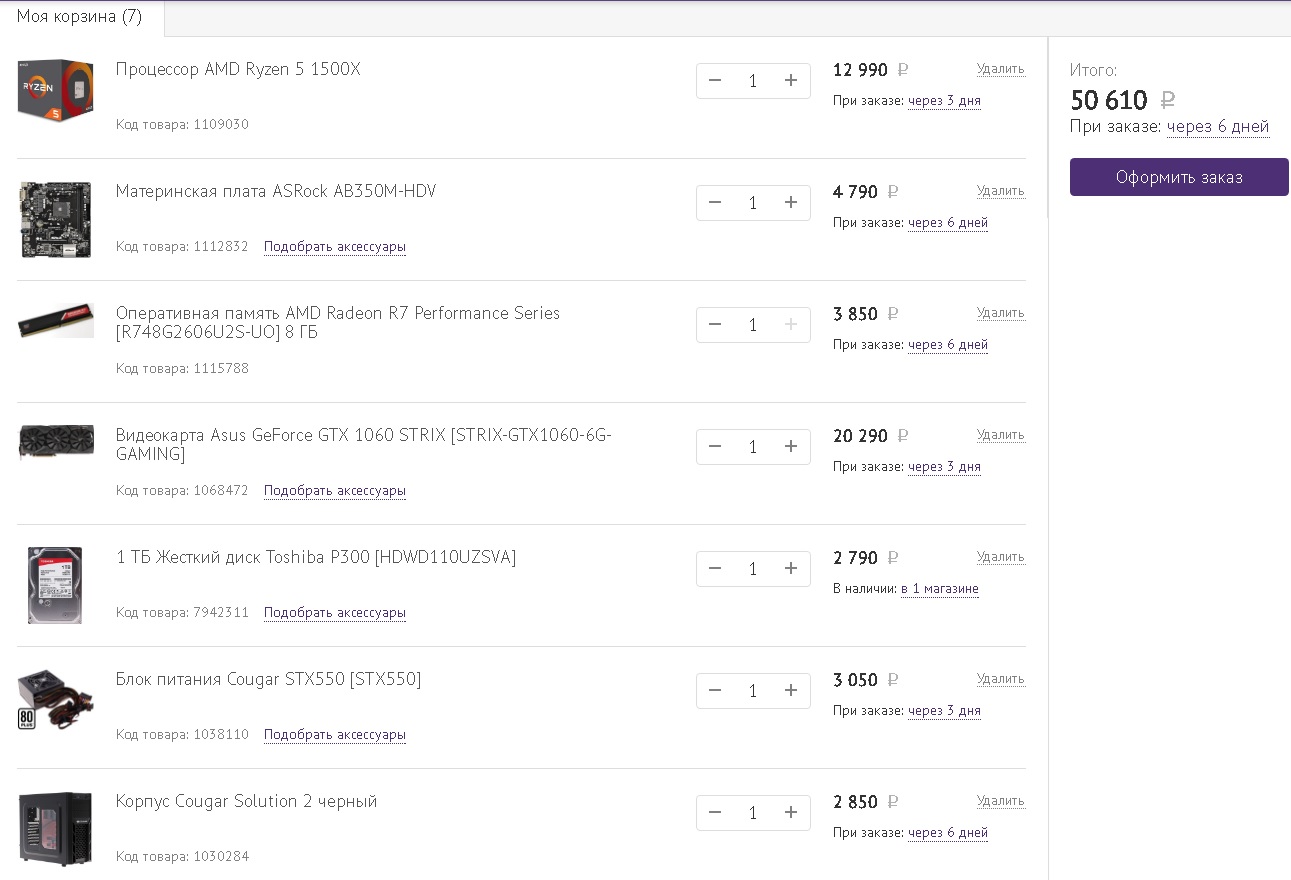1291x880 pixels.
Task: Increase quantity of AMD Ryzen 5 1500X
Action: point(791,81)
